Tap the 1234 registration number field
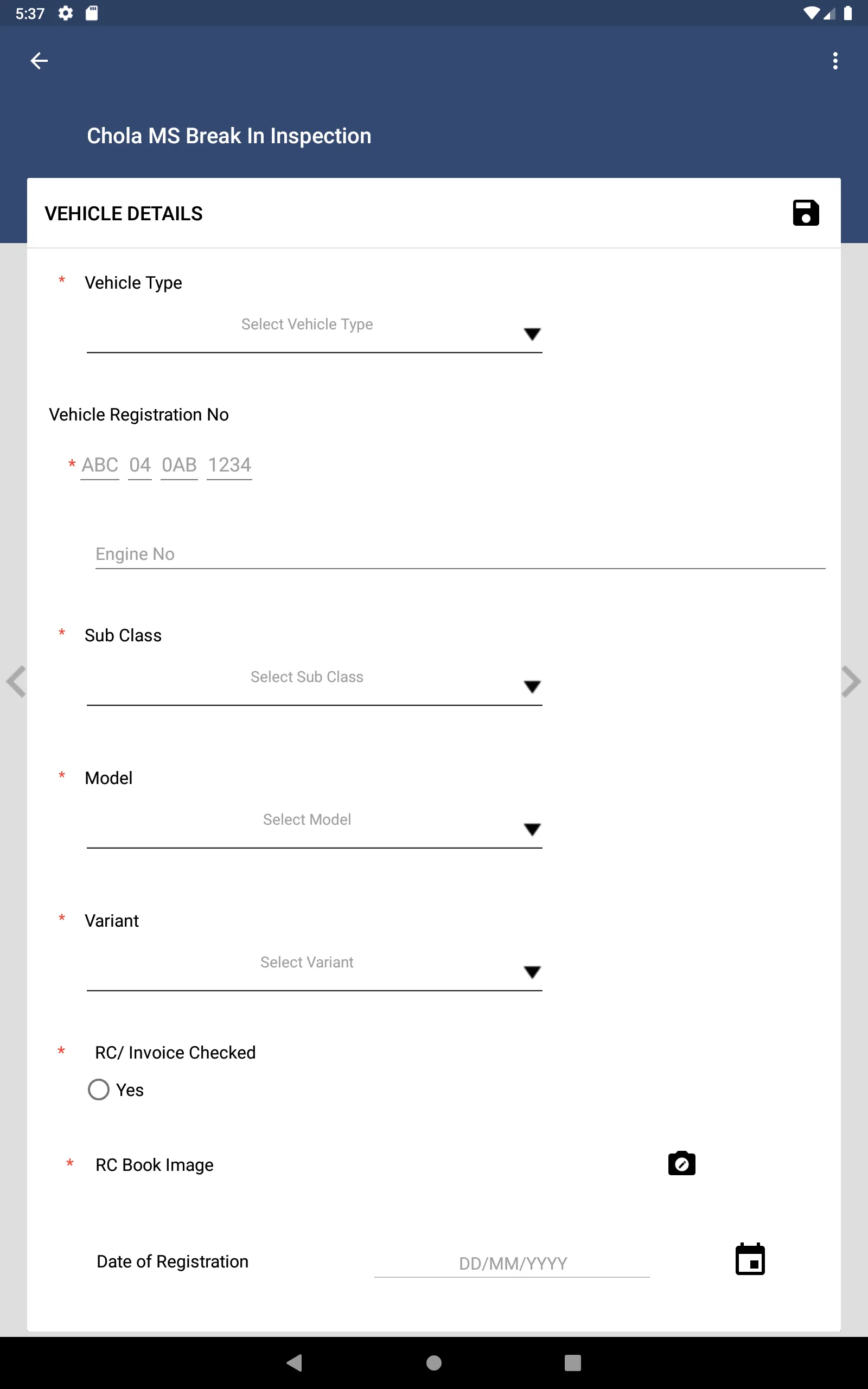 [x=229, y=465]
